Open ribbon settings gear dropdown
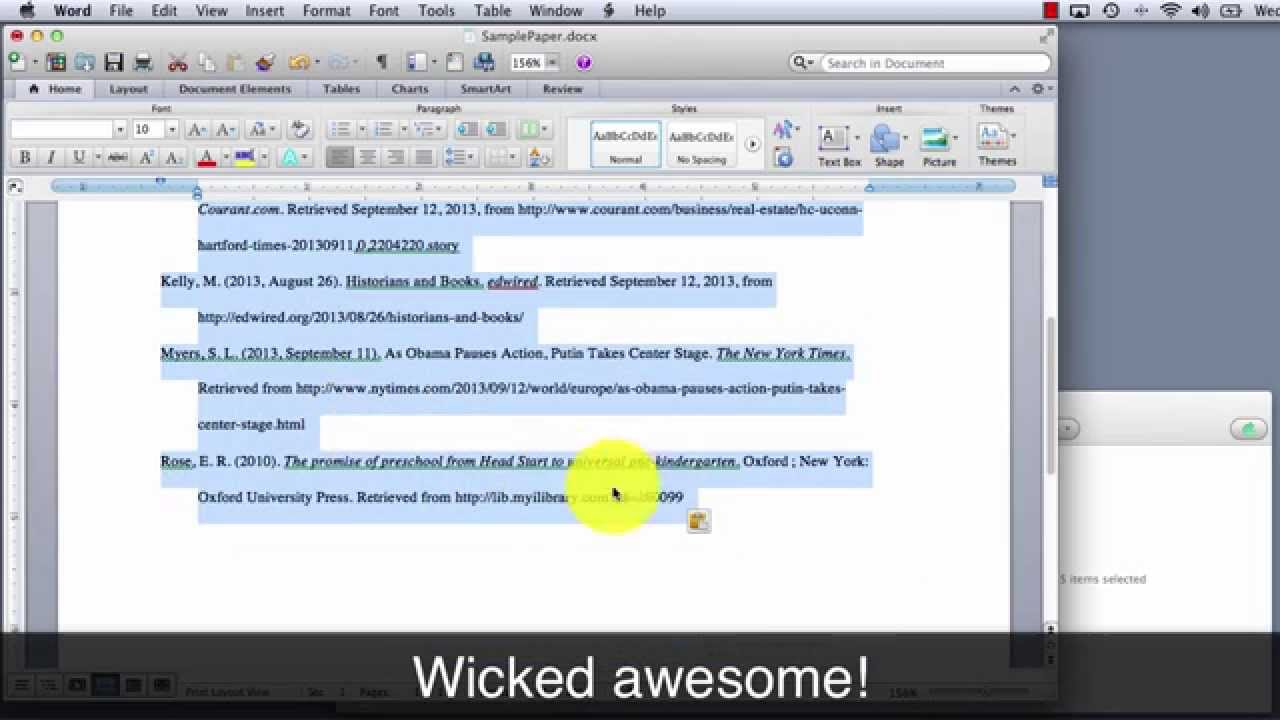1280x720 pixels. 1041,89
